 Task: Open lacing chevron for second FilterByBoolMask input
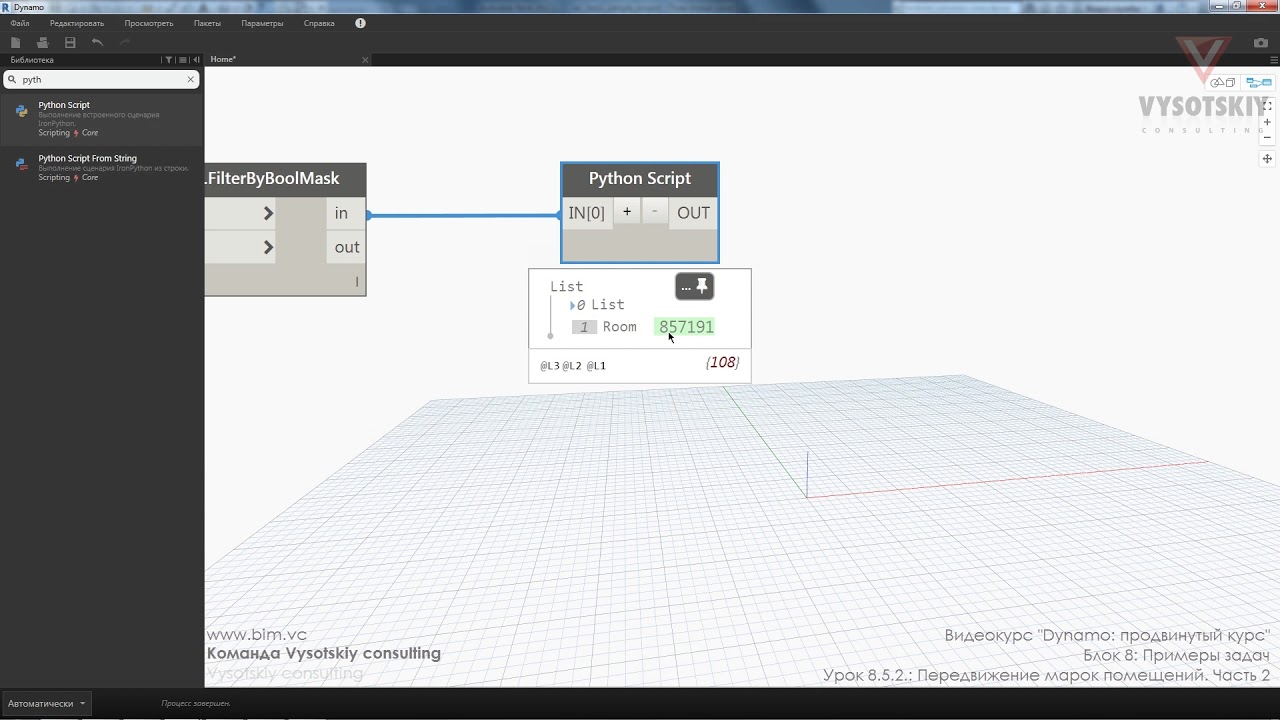268,247
